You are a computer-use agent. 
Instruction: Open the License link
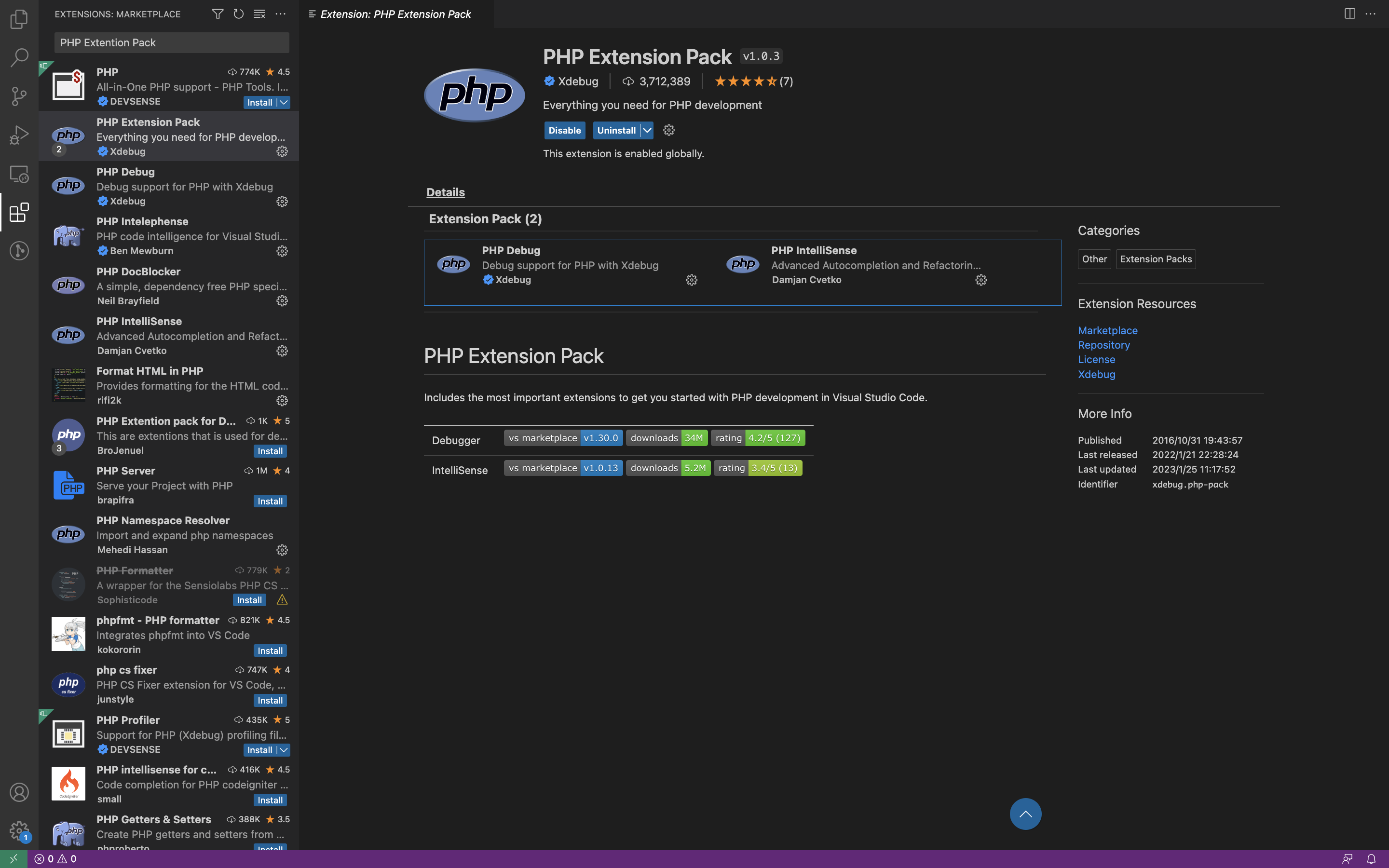coord(1096,359)
